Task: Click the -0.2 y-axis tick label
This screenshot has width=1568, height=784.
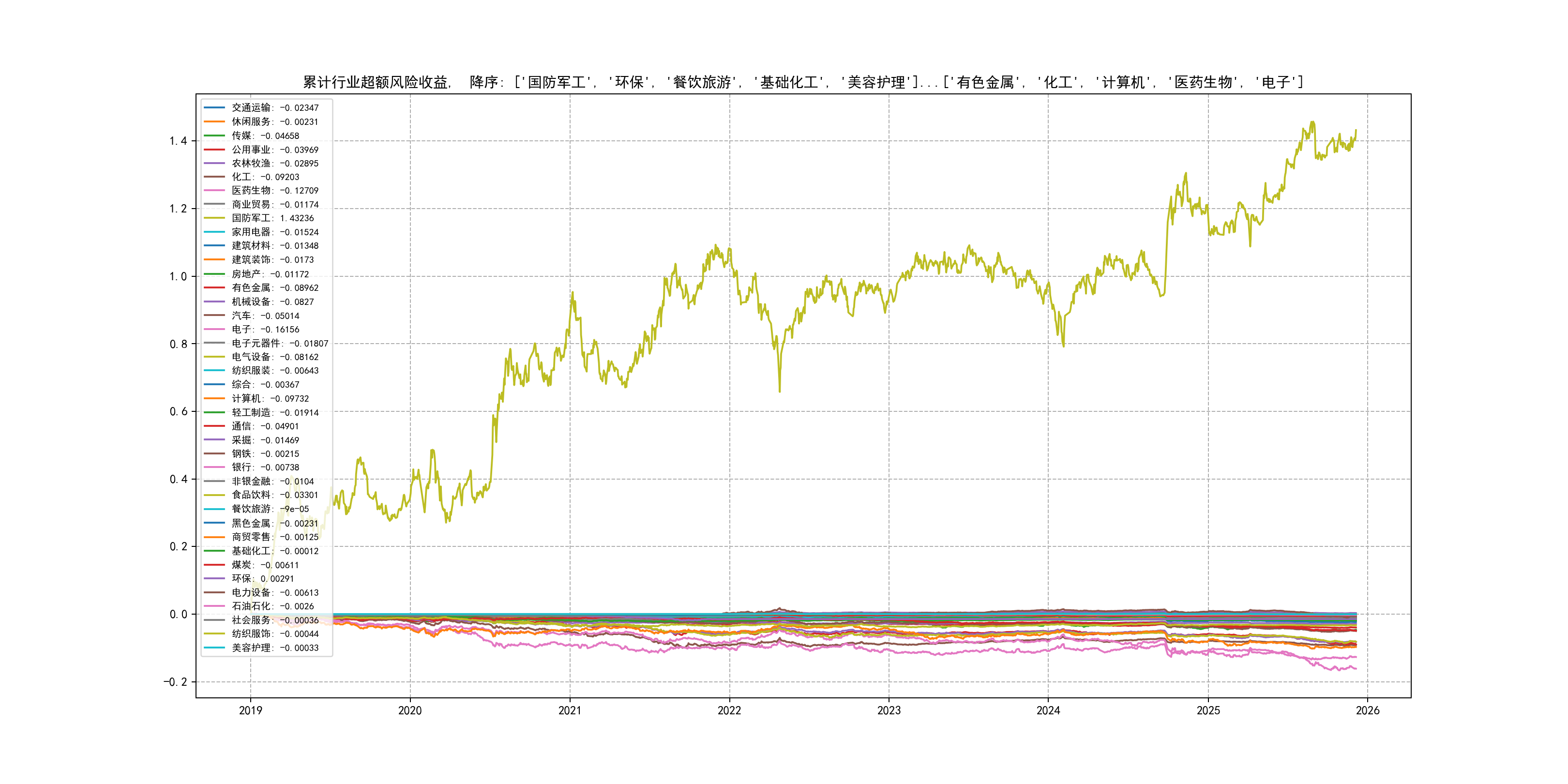Action: (175, 682)
